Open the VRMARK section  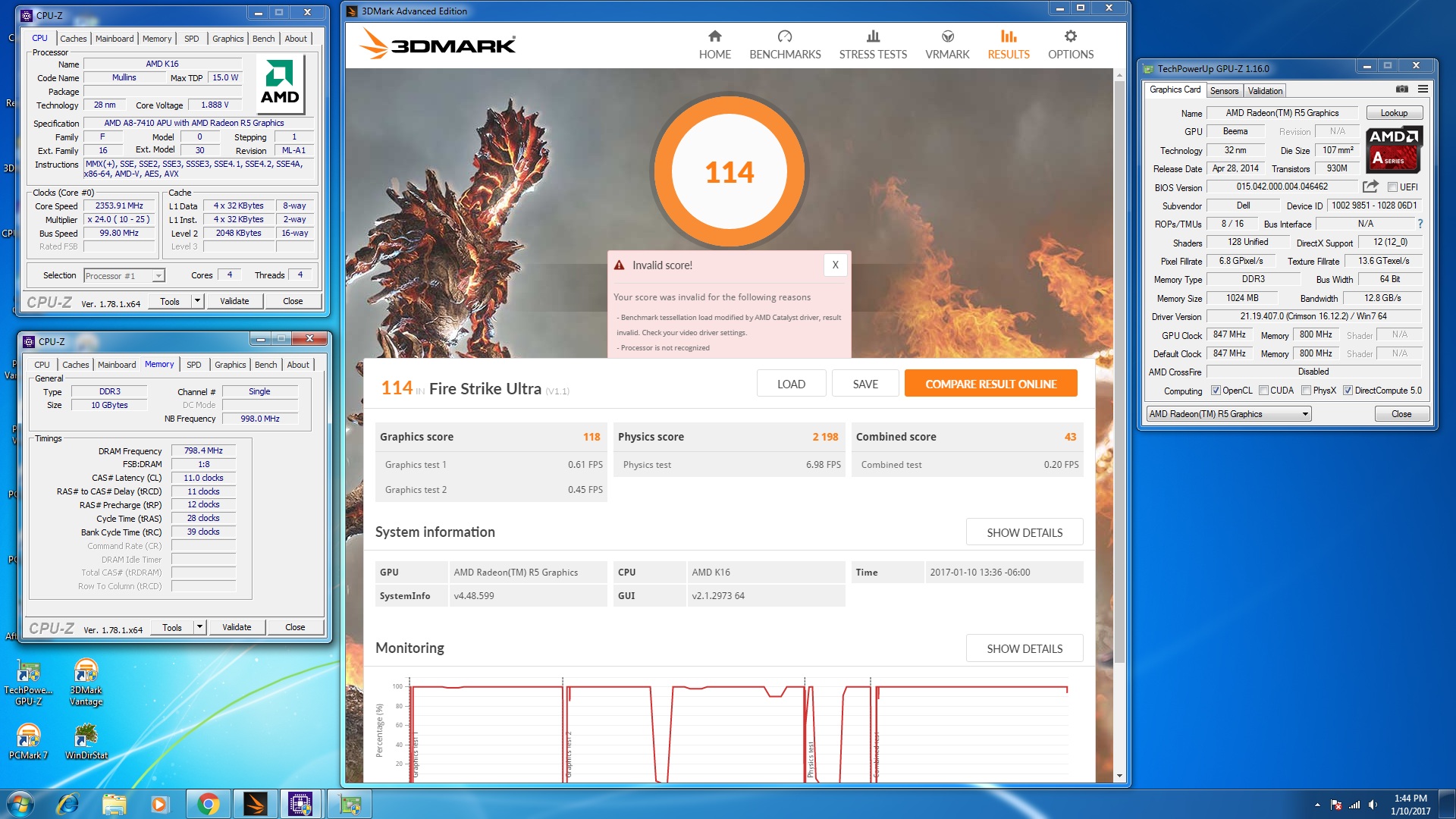[x=947, y=45]
